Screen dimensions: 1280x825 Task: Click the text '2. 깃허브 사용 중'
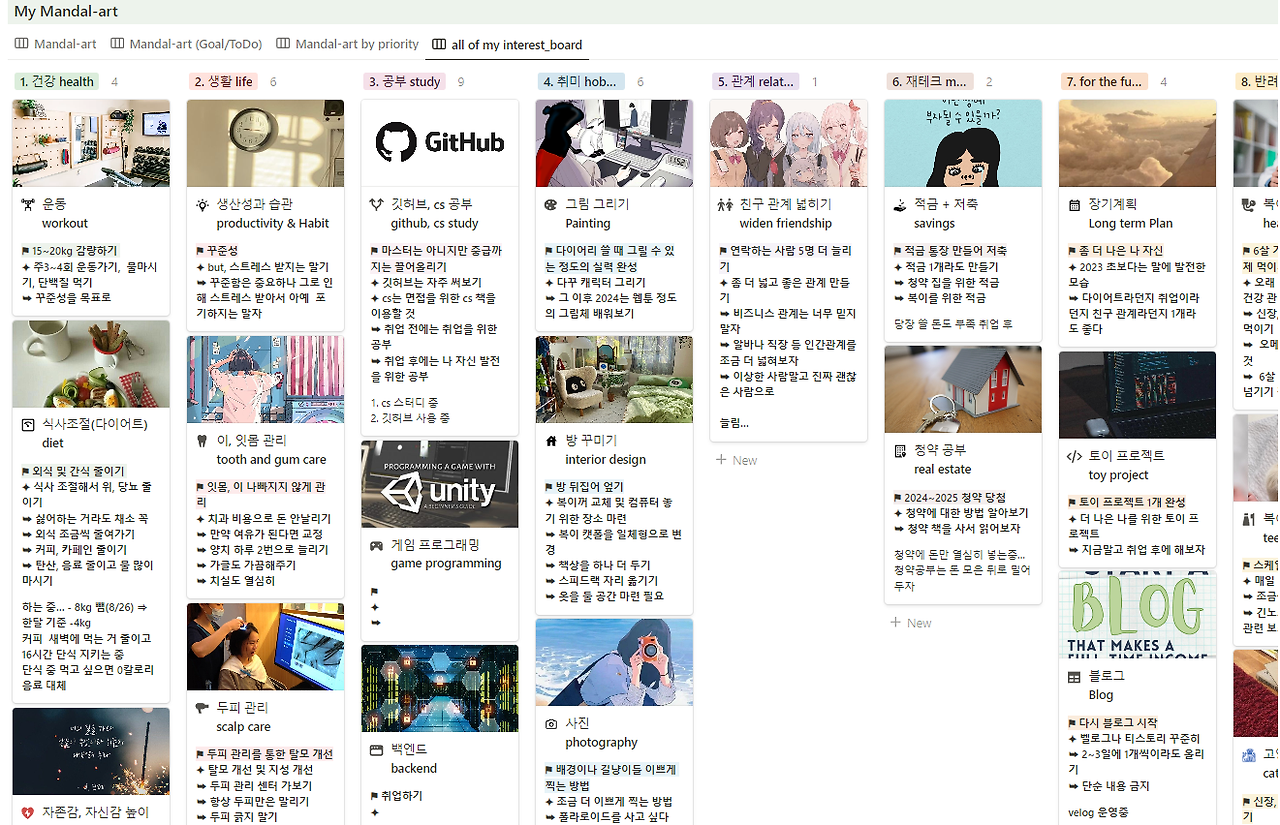coord(410,418)
